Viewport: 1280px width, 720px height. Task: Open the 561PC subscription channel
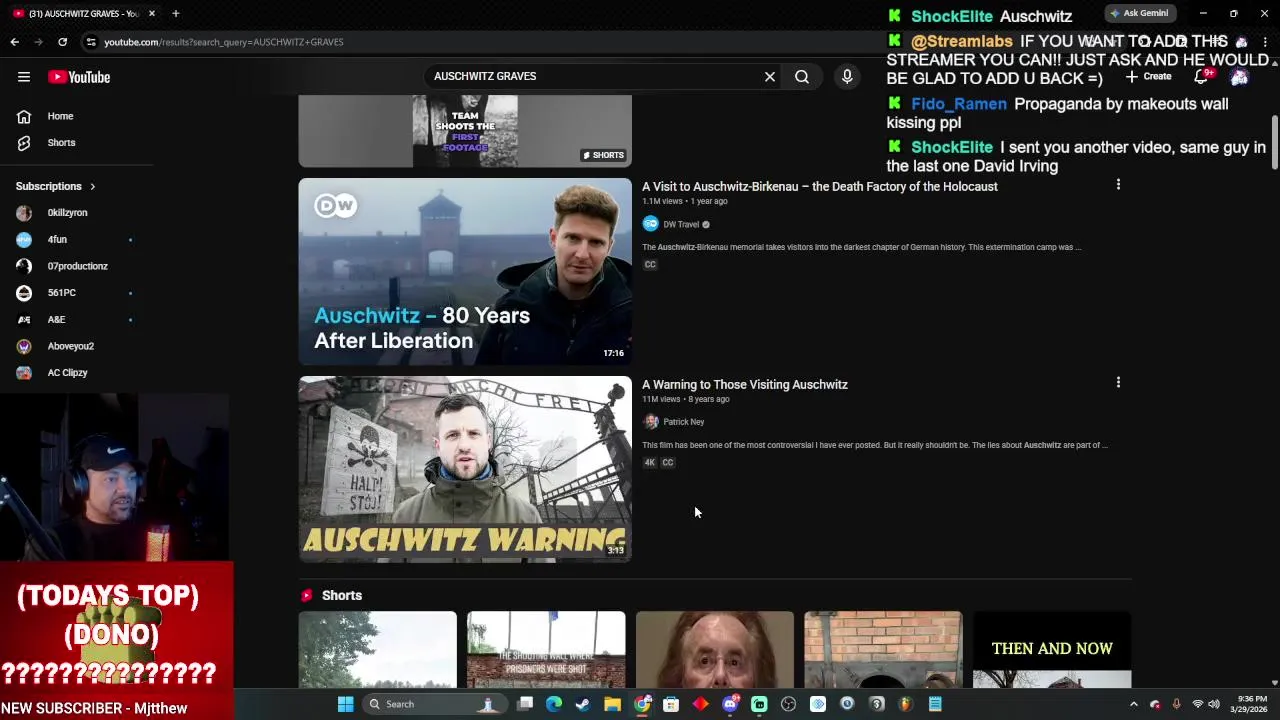[62, 293]
